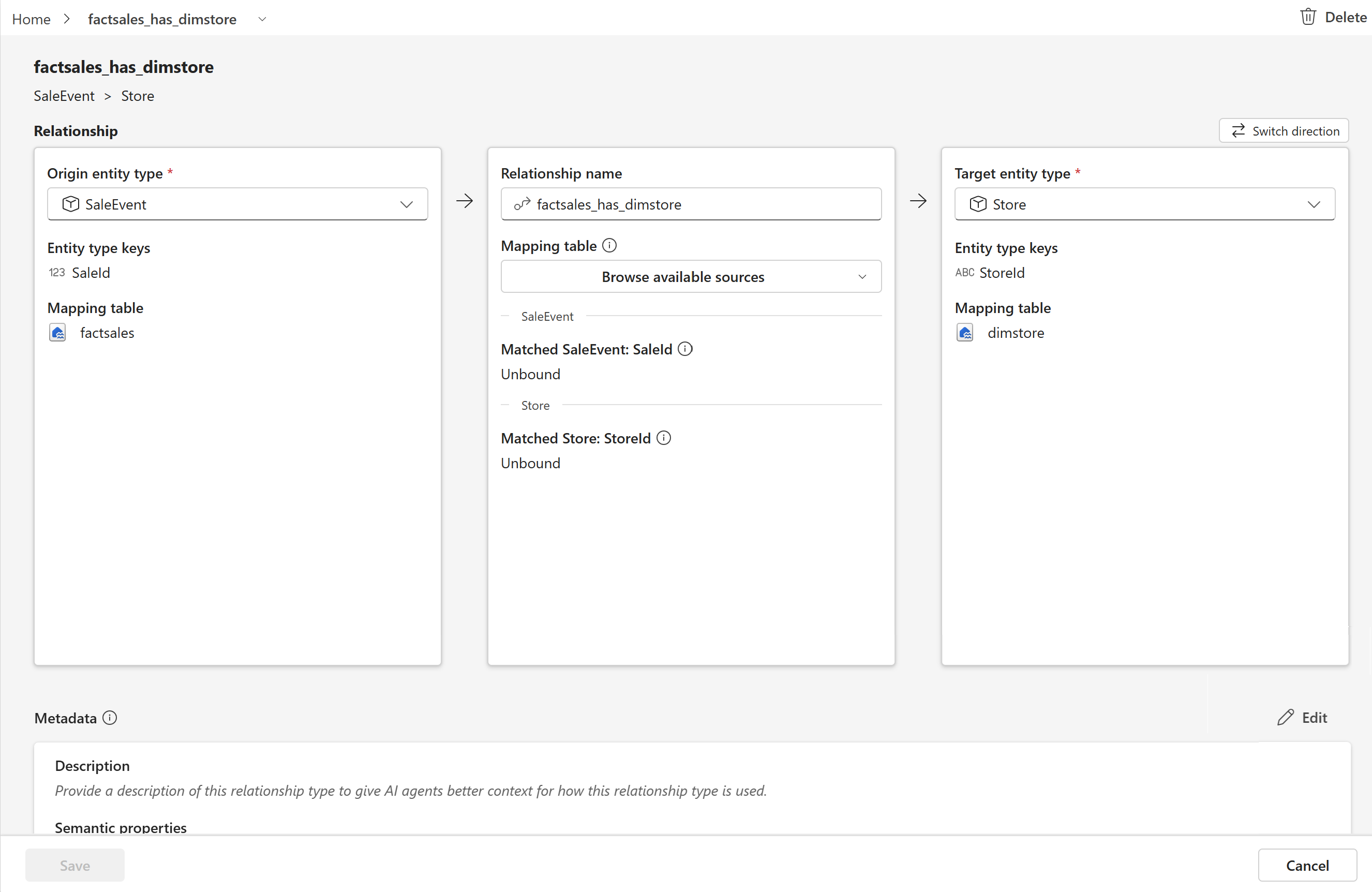
Task: Click the Semantic properties heading
Action: (121, 827)
